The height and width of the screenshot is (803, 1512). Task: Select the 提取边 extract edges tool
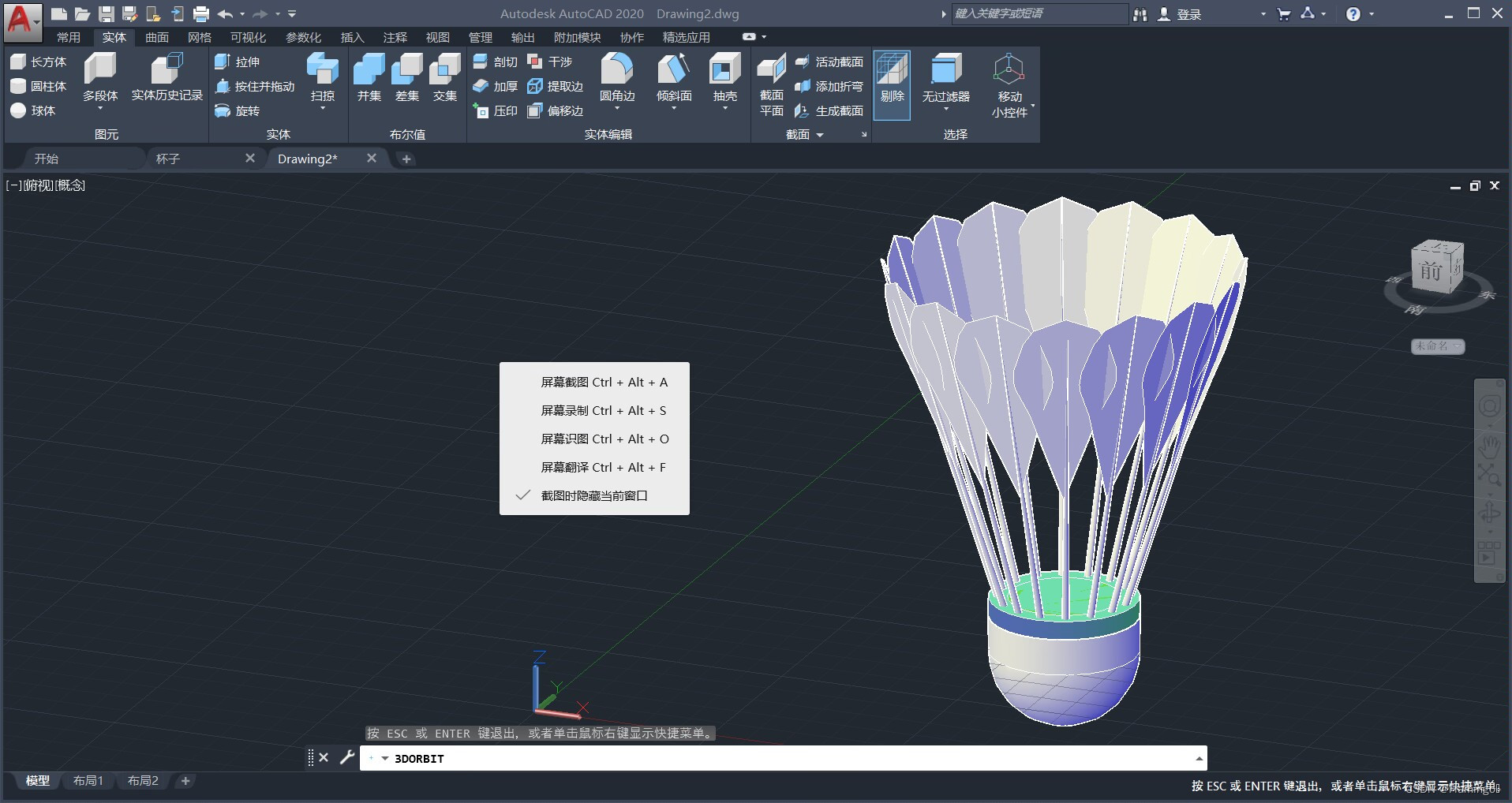click(556, 86)
